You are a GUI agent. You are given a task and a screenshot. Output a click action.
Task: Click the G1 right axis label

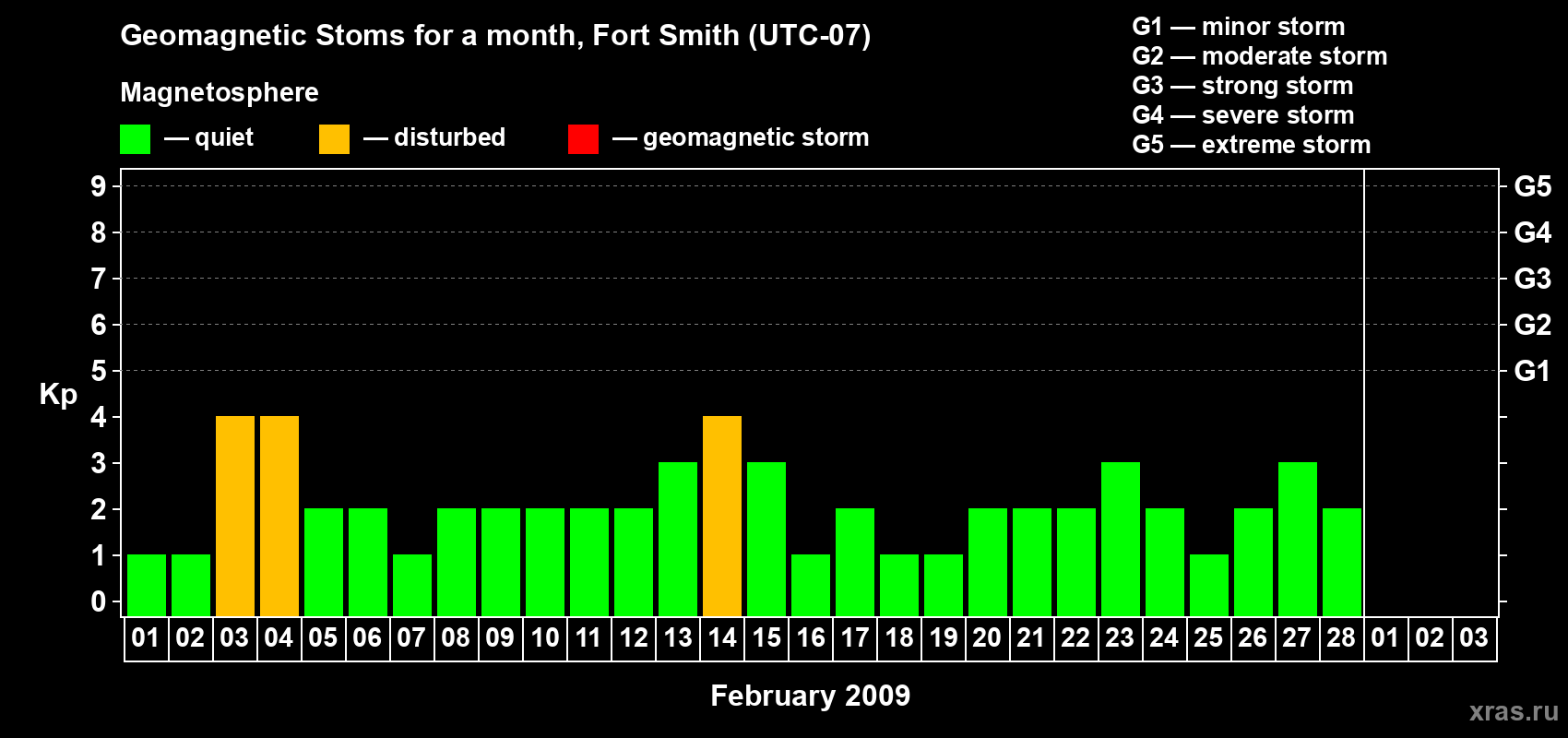coord(1533,371)
